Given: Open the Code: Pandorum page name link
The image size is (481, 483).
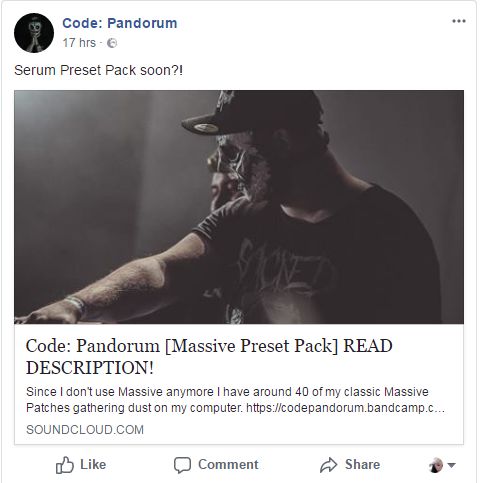Looking at the screenshot, I should 120,23.
